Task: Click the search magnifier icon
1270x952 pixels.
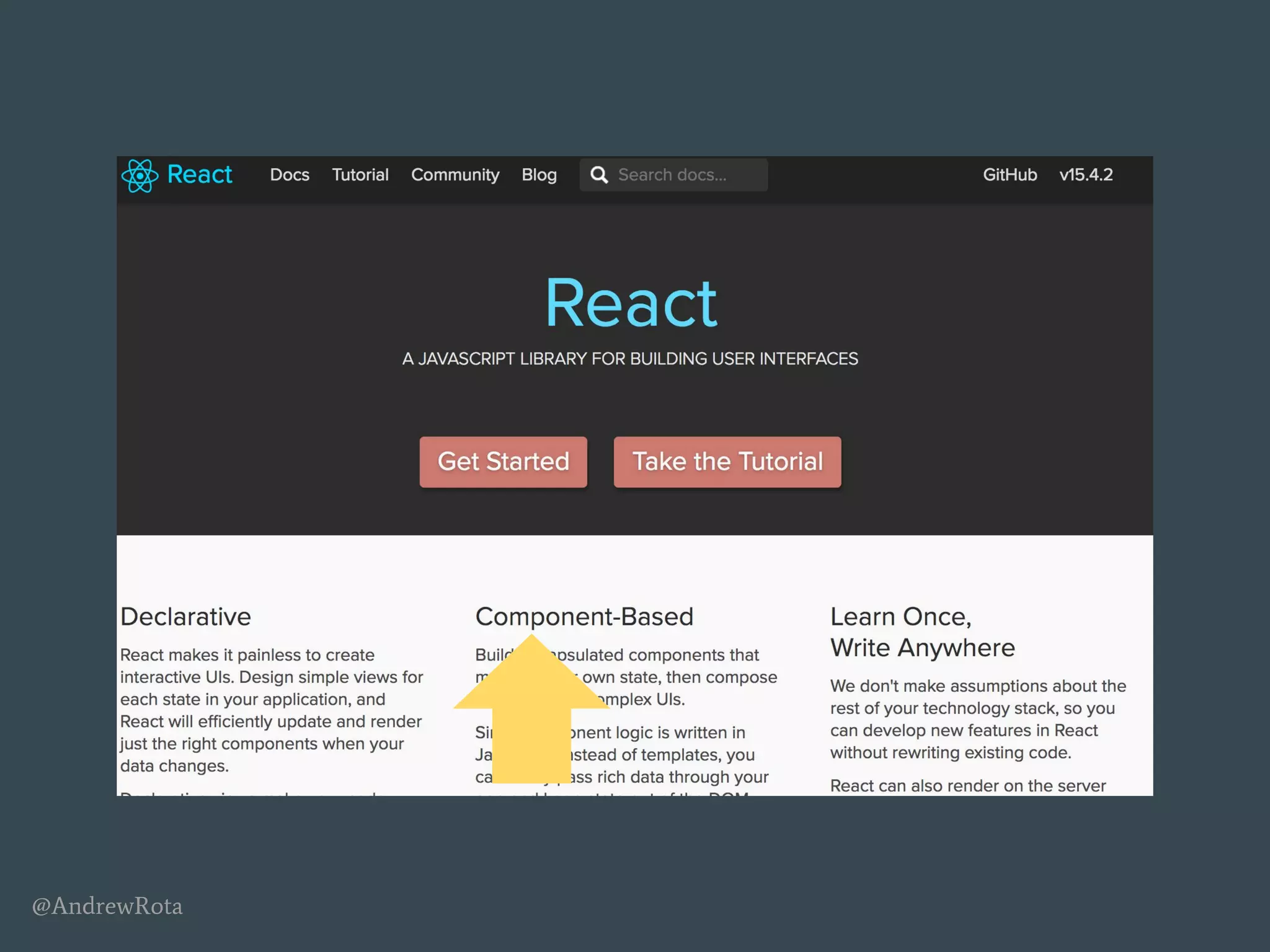Action: tap(599, 175)
